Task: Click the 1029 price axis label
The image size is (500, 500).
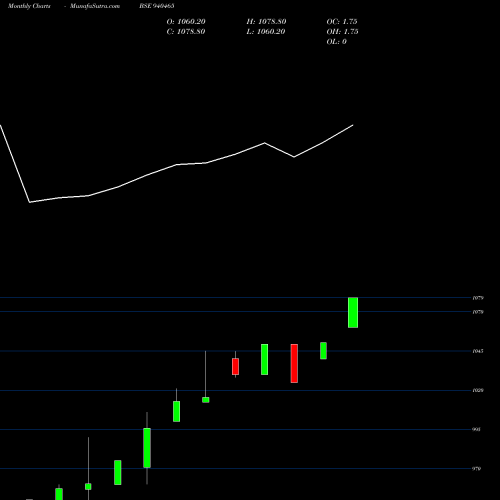Action: tap(478, 390)
